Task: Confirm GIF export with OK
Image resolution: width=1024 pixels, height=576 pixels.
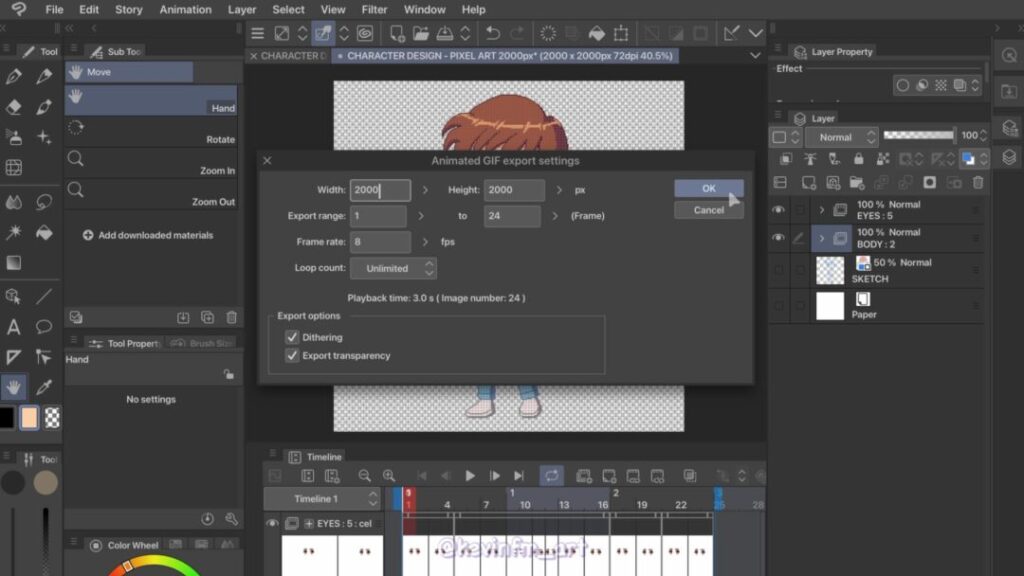Action: click(x=708, y=188)
